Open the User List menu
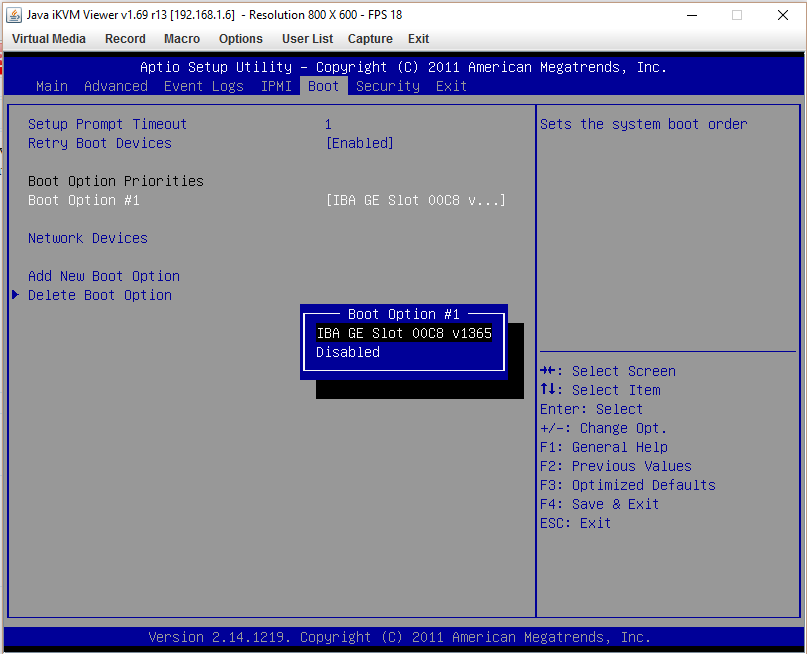The height and width of the screenshot is (654, 807). click(x=307, y=39)
